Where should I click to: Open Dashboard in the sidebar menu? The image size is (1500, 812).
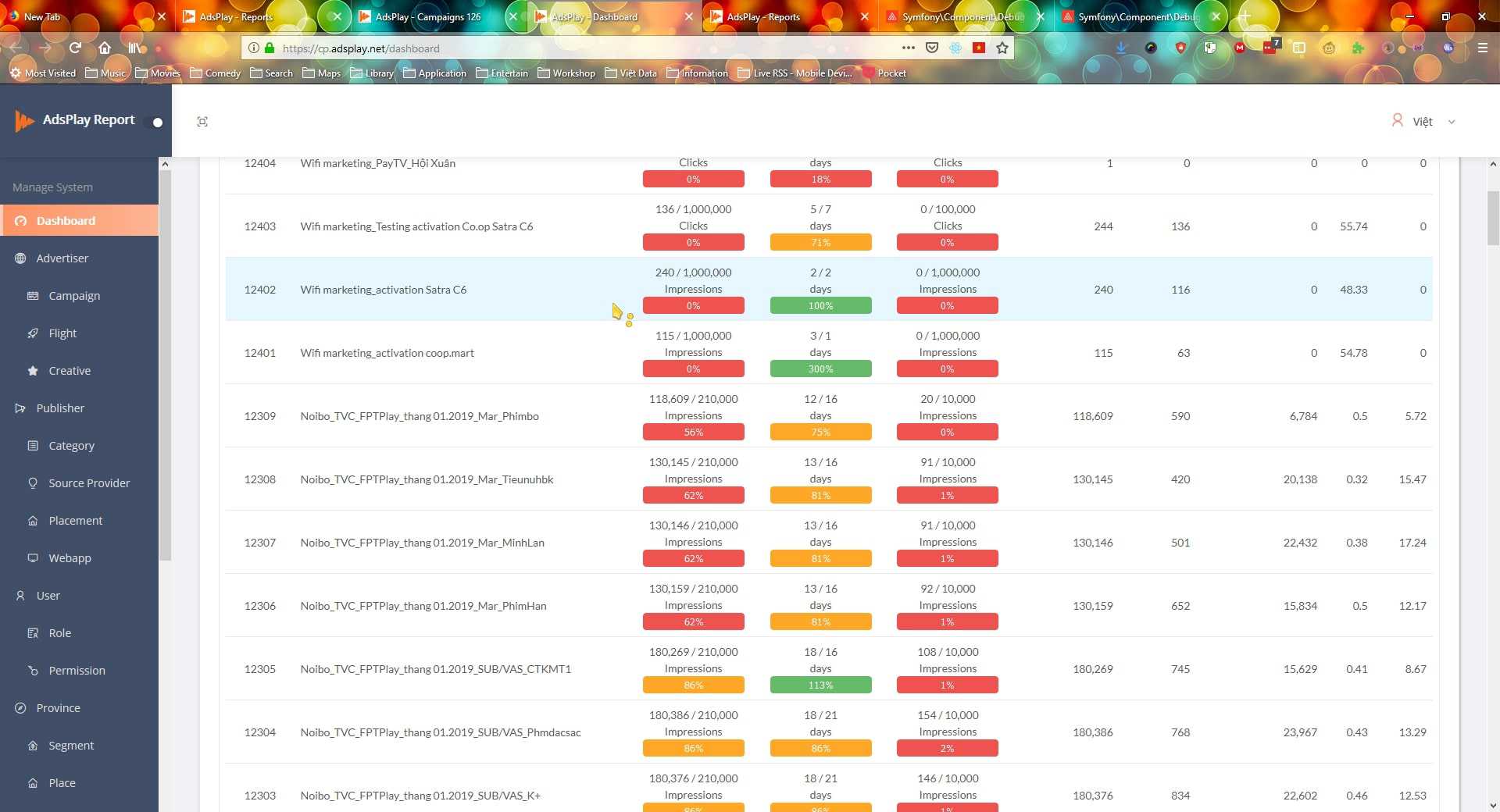66,221
